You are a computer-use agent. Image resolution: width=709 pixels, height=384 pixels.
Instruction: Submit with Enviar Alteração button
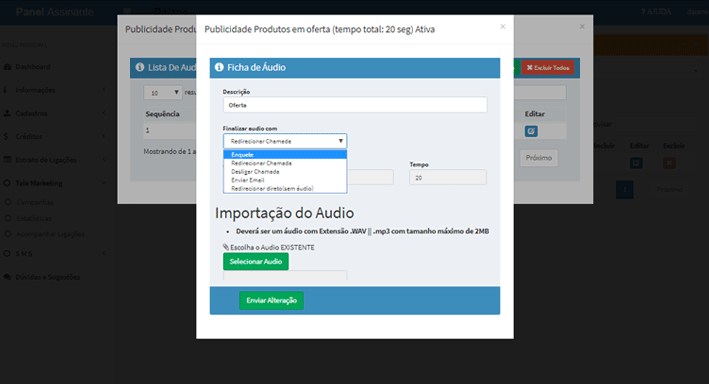pos(271,300)
